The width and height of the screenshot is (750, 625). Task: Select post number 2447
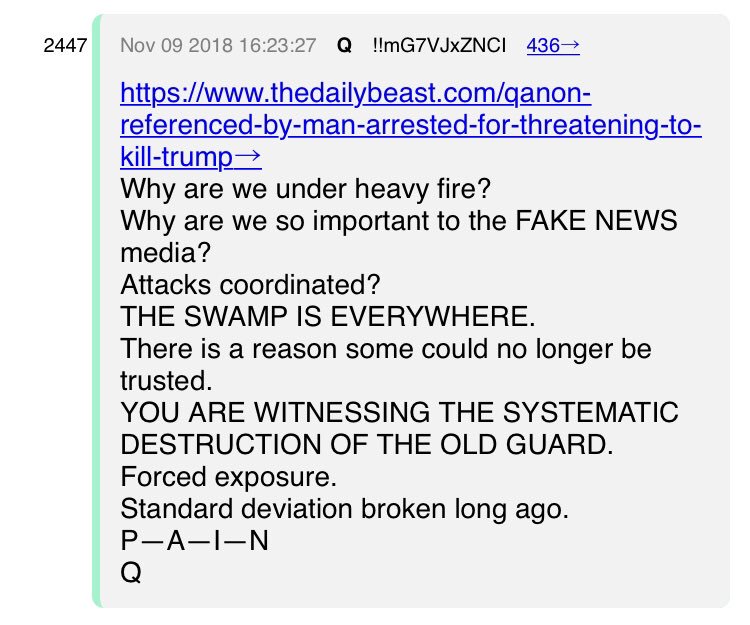(65, 46)
